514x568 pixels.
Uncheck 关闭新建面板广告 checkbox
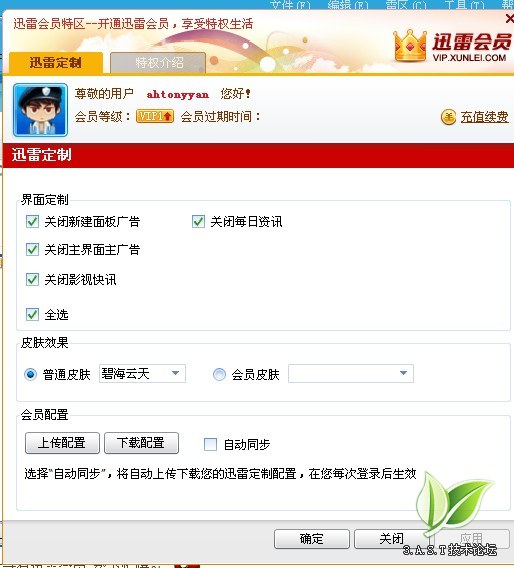pyautogui.click(x=32, y=221)
